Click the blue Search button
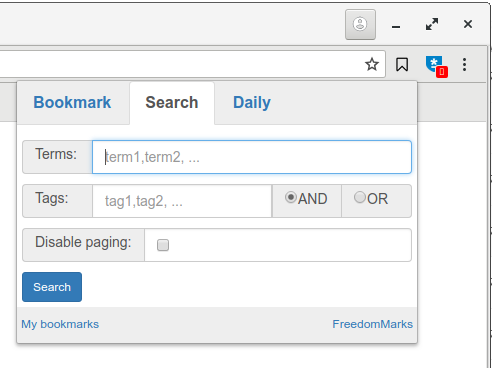Image resolution: width=492 pixels, height=368 pixels. click(x=52, y=287)
